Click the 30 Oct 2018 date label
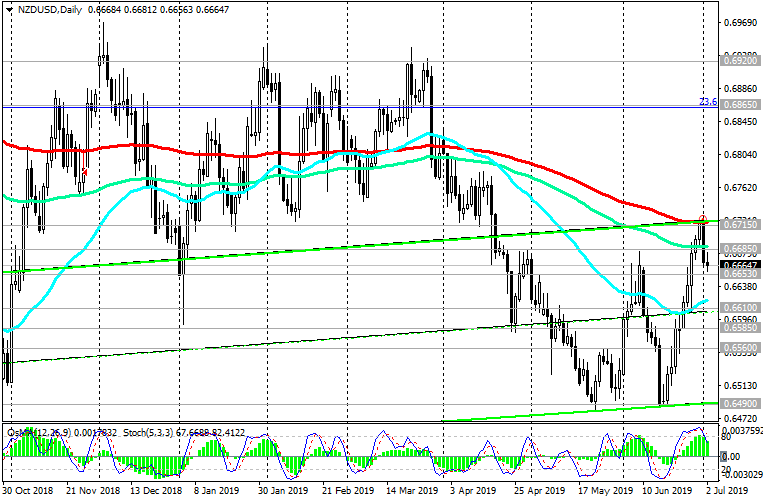The width and height of the screenshot is (763, 502). click(x=29, y=493)
